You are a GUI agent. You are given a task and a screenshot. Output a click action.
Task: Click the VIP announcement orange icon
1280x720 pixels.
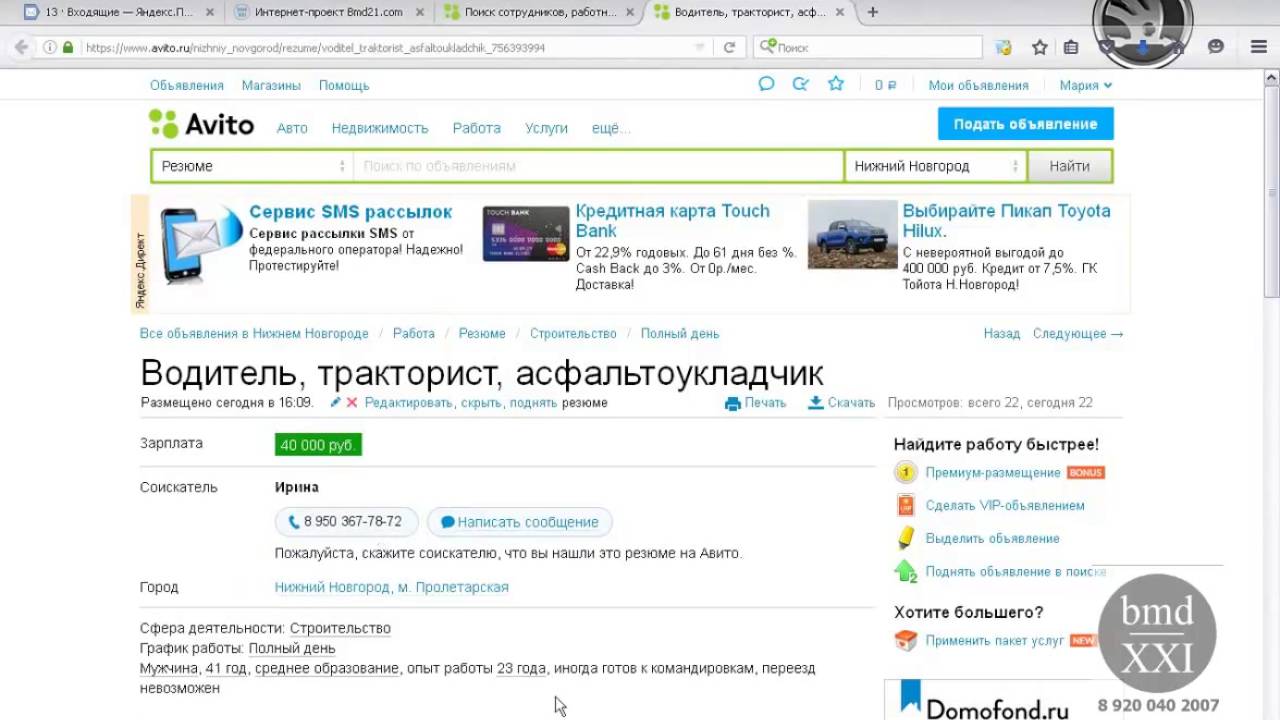(x=905, y=505)
